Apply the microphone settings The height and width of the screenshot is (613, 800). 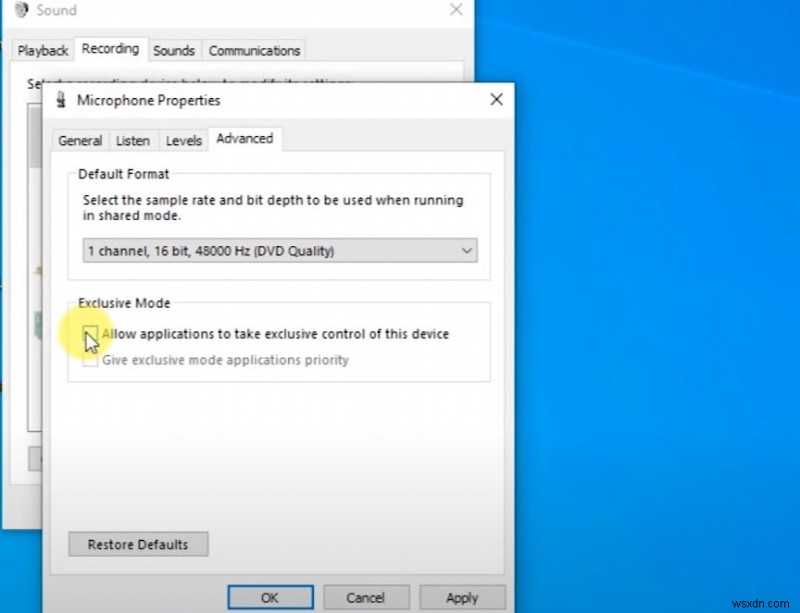(462, 597)
